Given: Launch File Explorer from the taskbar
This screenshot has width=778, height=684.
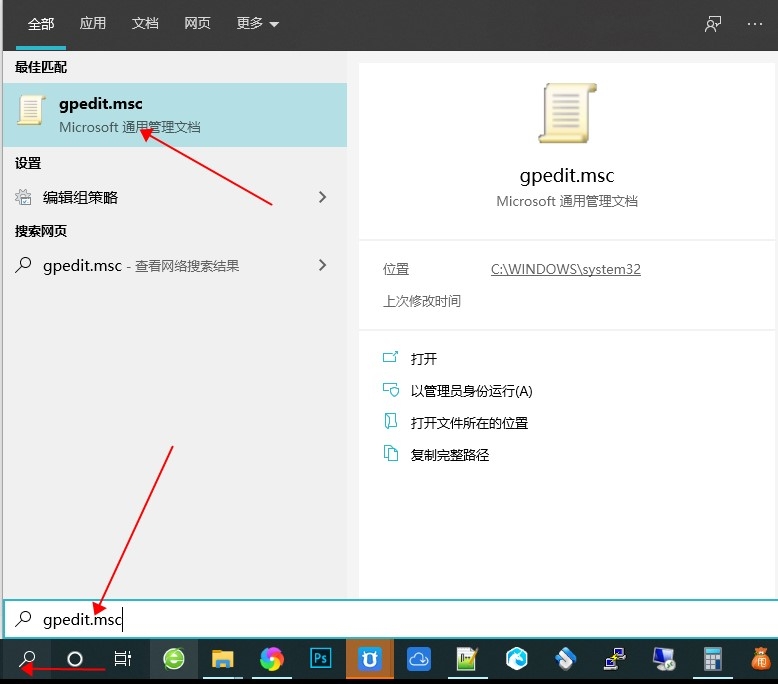Looking at the screenshot, I should point(222,659).
